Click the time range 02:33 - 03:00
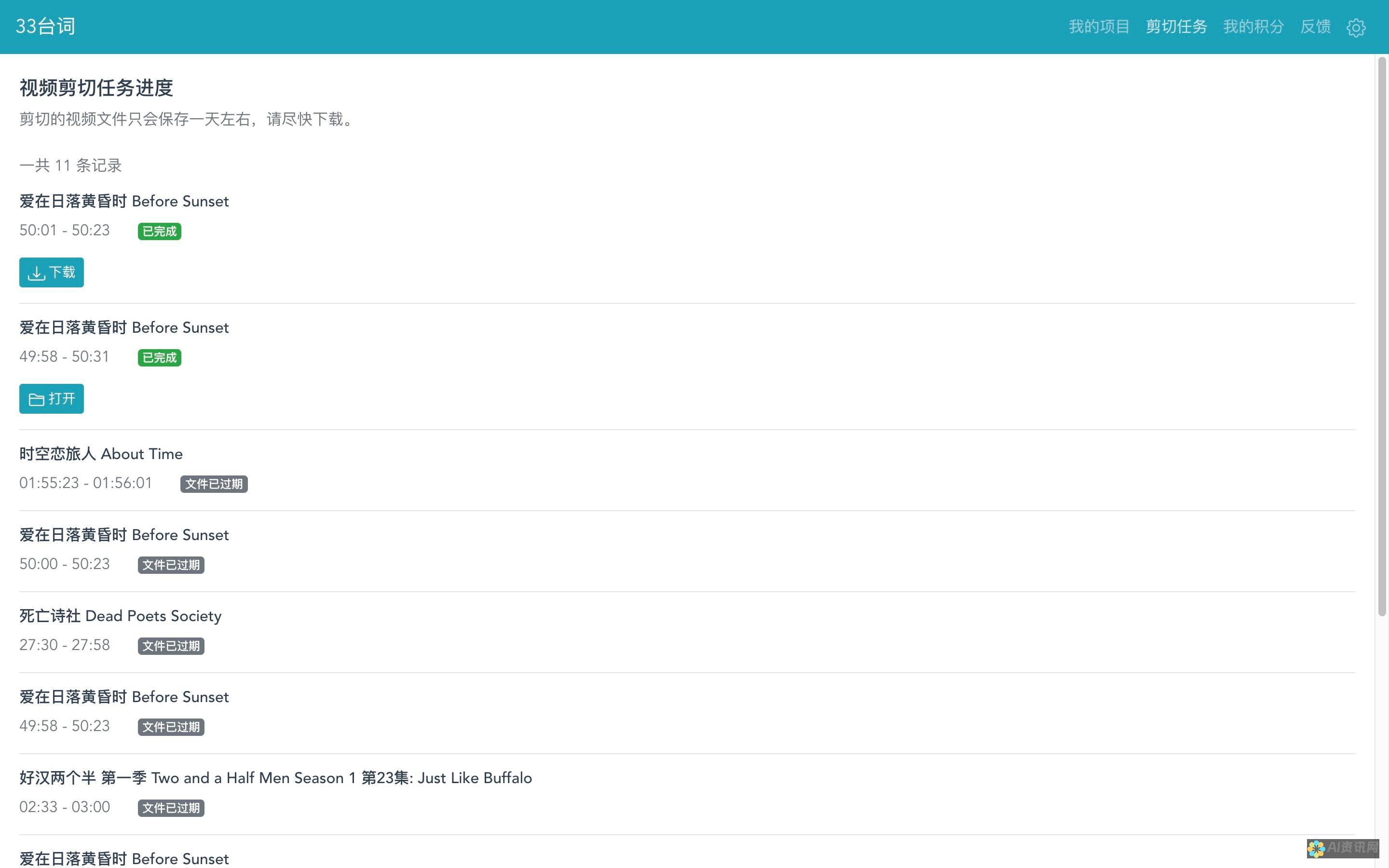Screen dimensions: 1389x868 coord(64,807)
